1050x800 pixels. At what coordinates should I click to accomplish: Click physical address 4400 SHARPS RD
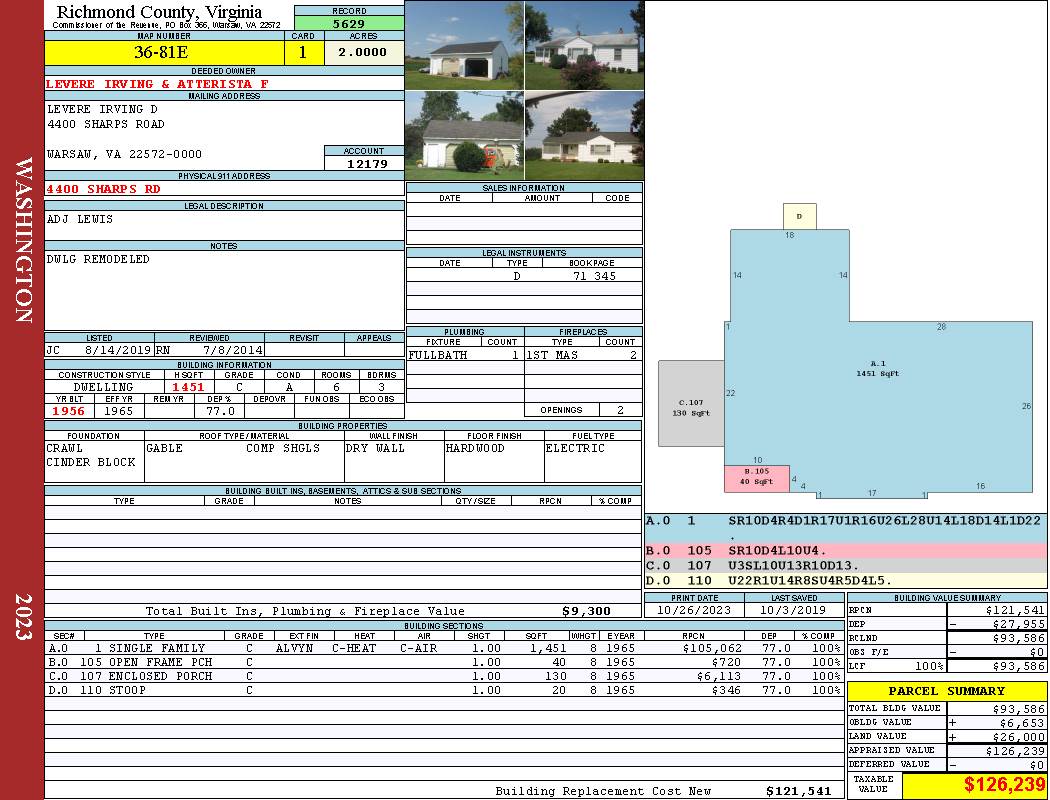click(x=103, y=189)
